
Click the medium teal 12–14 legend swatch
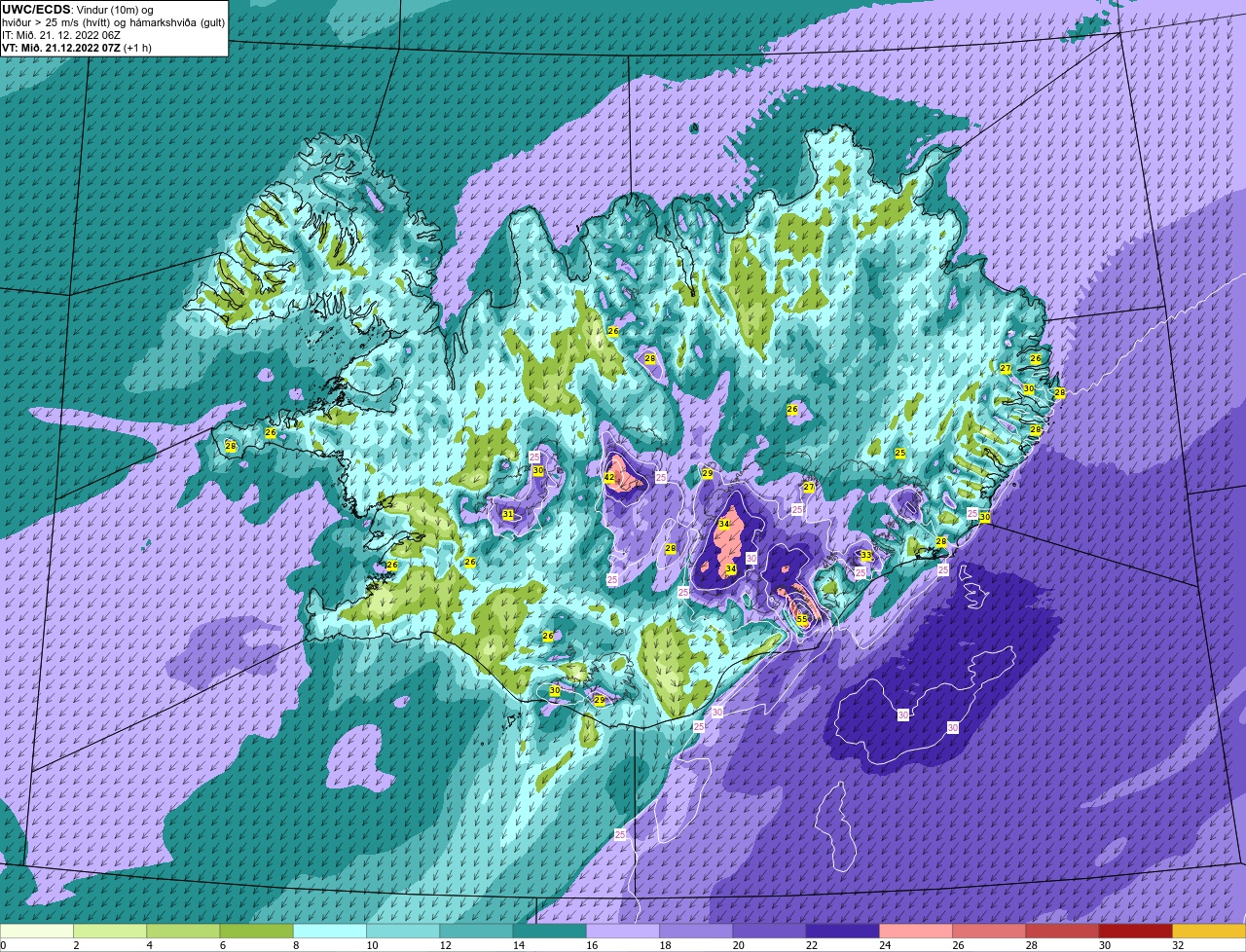click(x=476, y=932)
